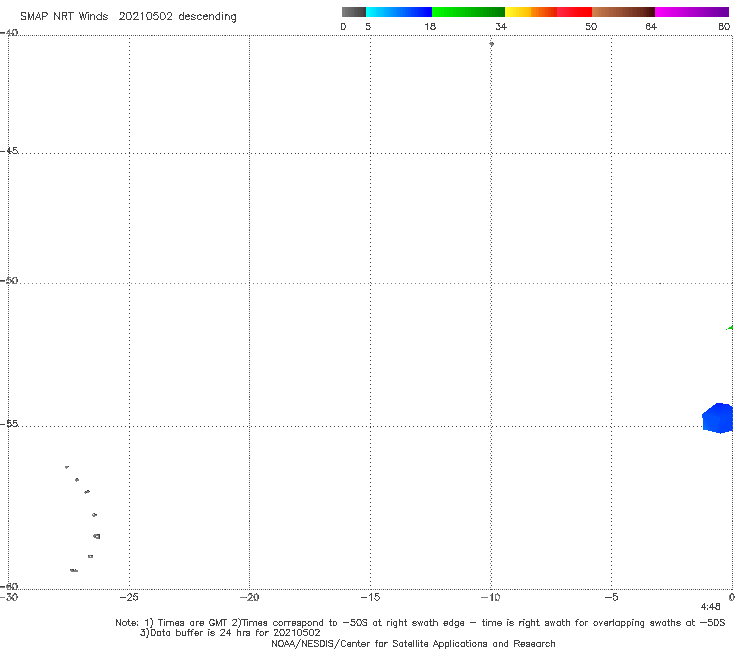Viewport: 740px width, 650px height.
Task: Click longitude axis label '-15'
Action: [x=370, y=597]
